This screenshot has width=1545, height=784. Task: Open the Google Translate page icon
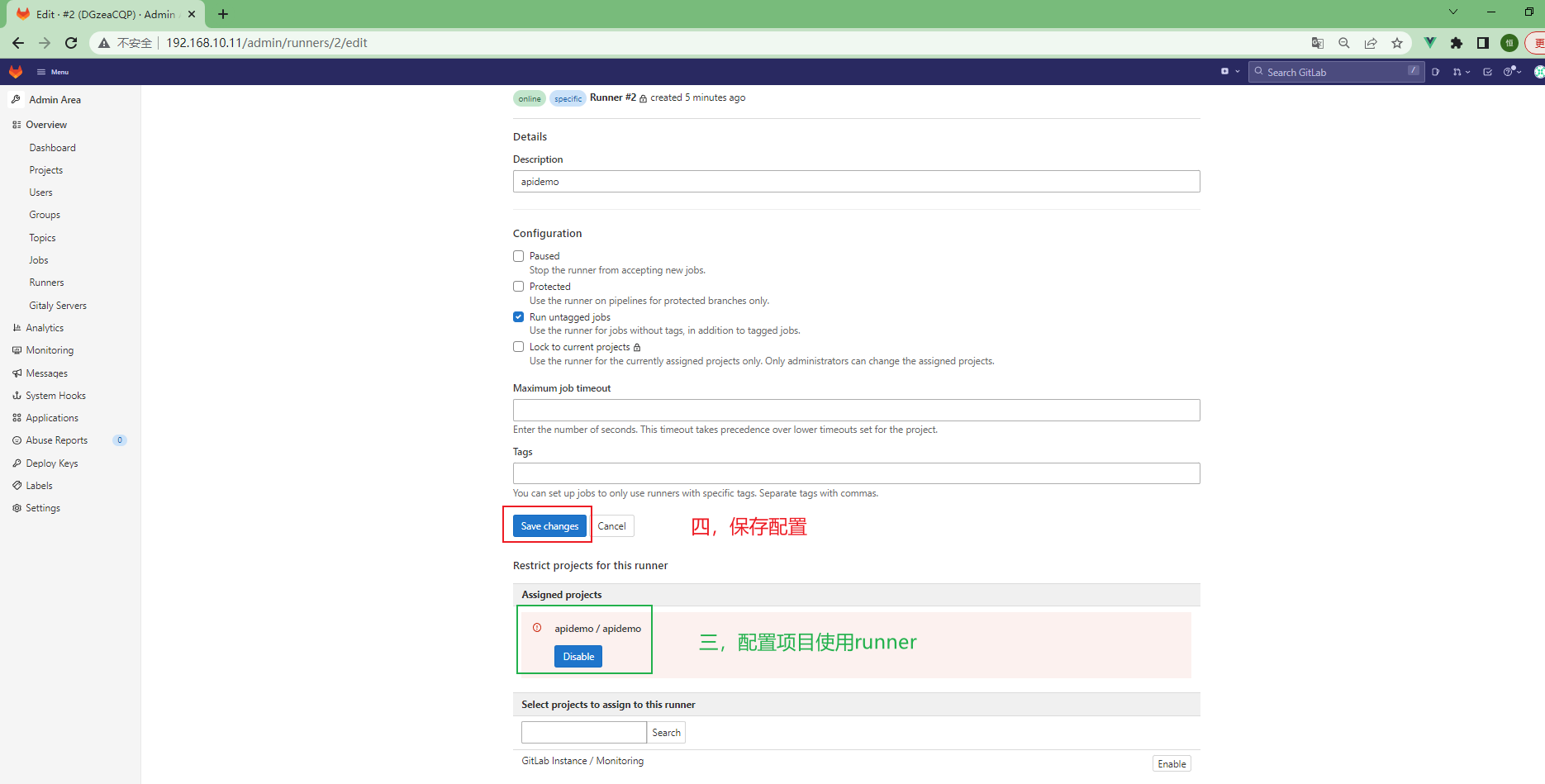(1318, 43)
